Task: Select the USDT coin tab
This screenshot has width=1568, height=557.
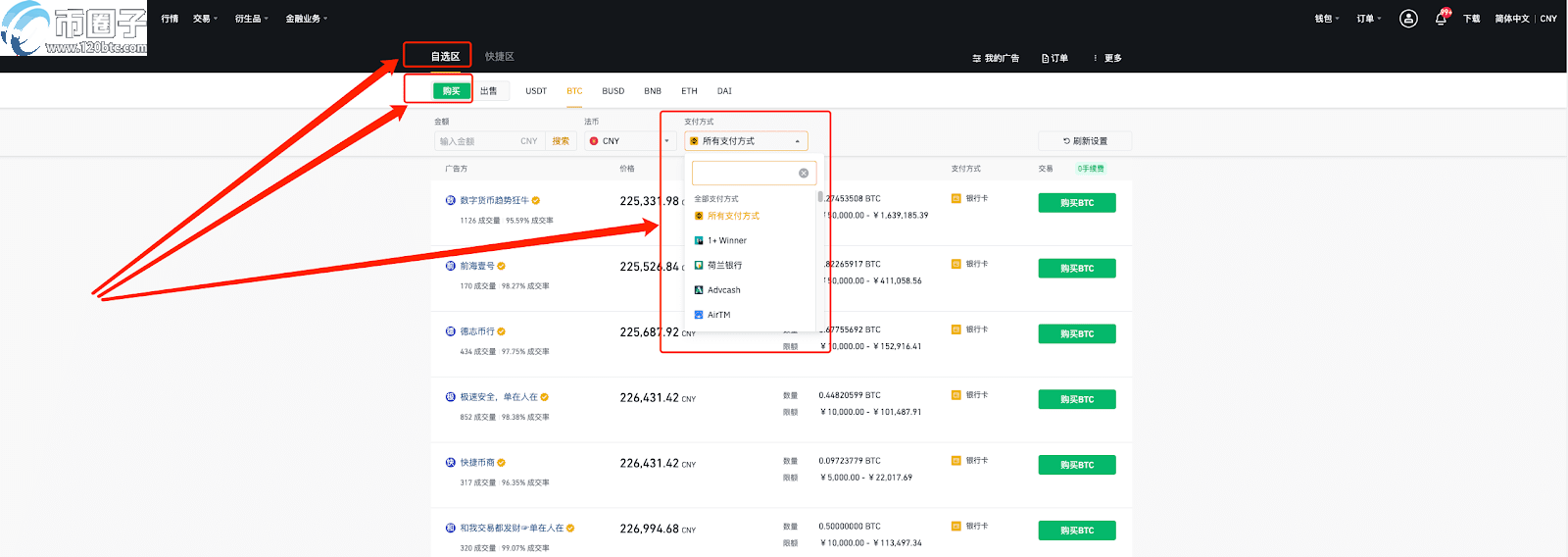Action: [536, 91]
